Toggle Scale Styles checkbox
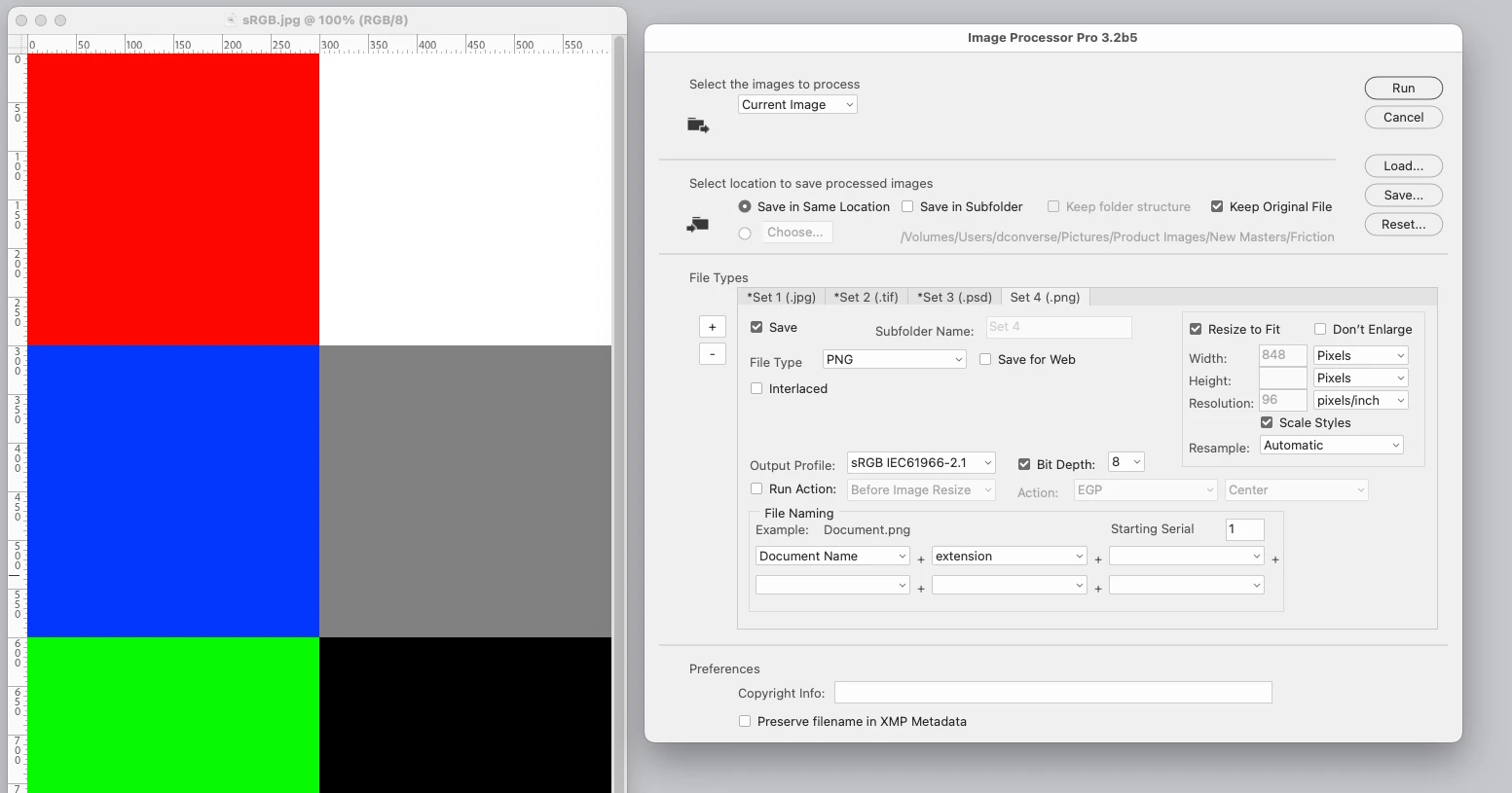 pyautogui.click(x=1267, y=422)
